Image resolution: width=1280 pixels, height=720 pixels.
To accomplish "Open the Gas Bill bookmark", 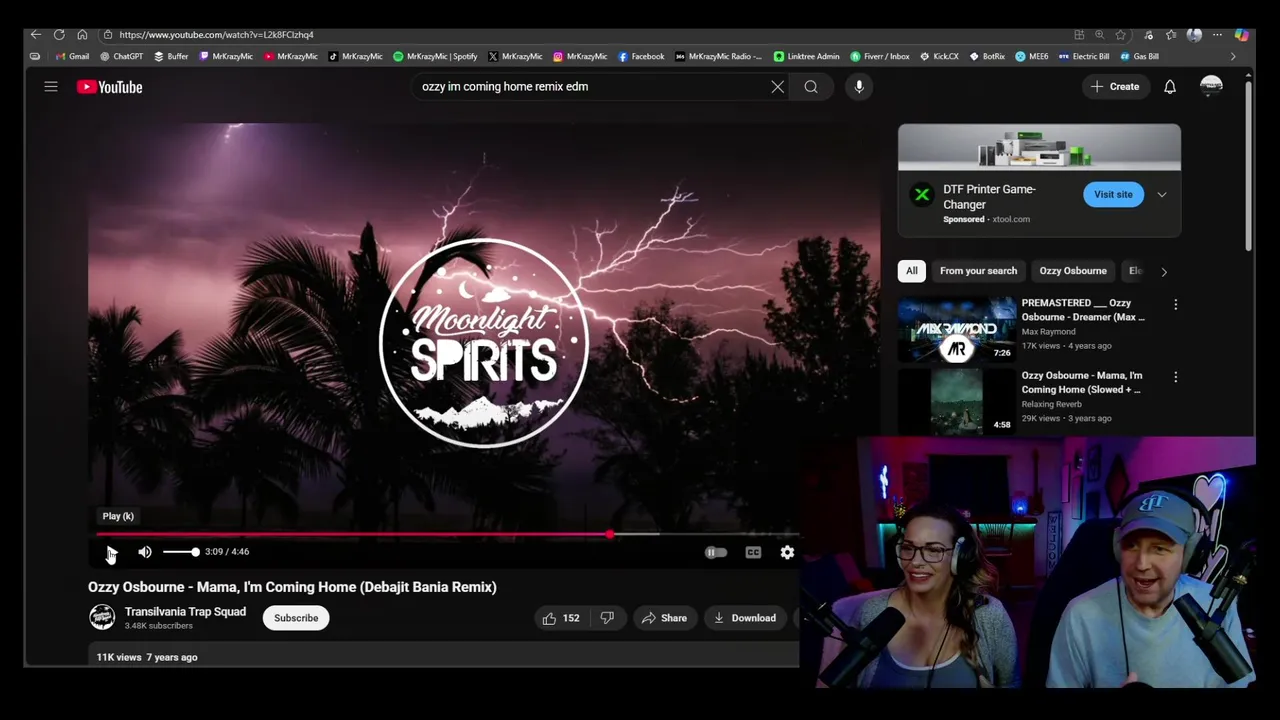I will coord(1140,57).
